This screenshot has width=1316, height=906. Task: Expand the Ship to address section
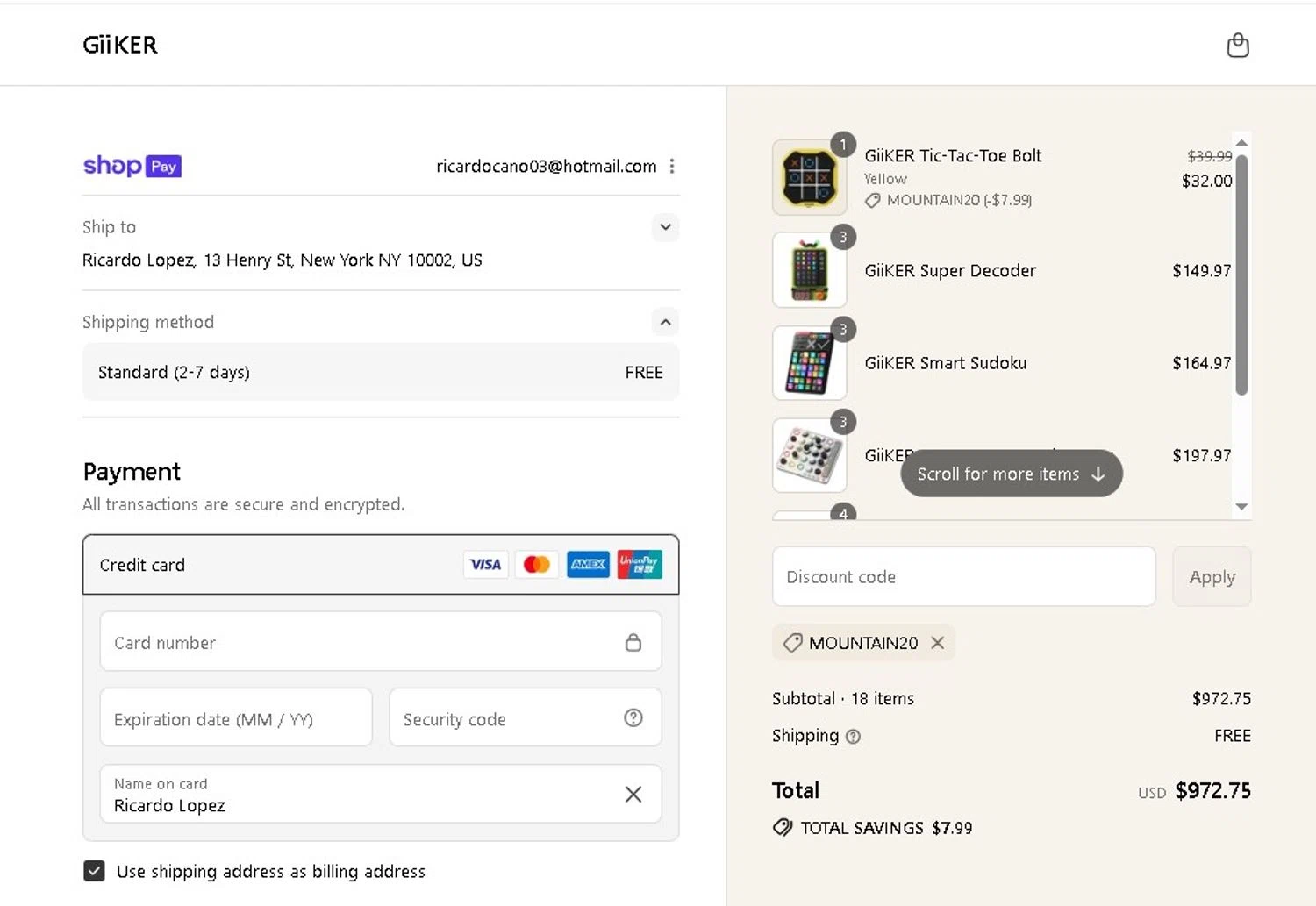666,227
